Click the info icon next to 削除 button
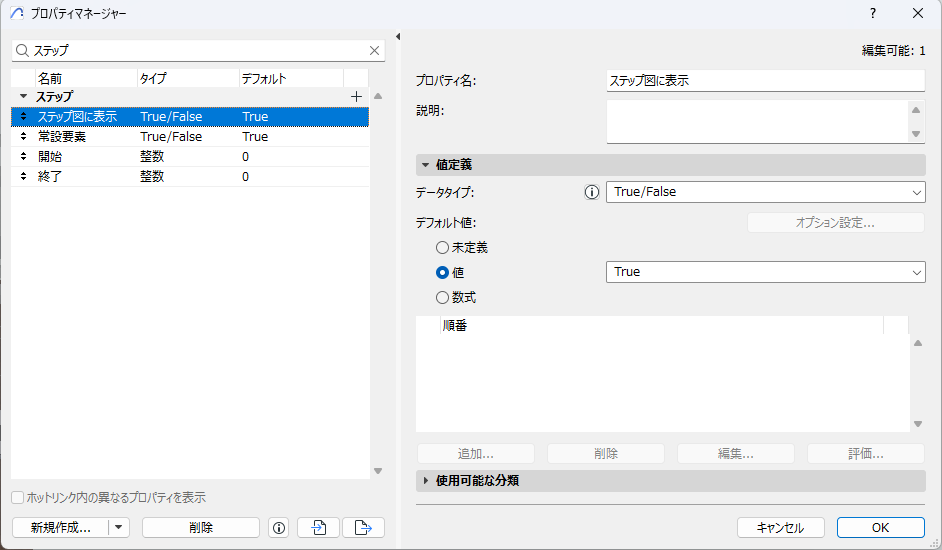942x550 pixels. pyautogui.click(x=279, y=528)
